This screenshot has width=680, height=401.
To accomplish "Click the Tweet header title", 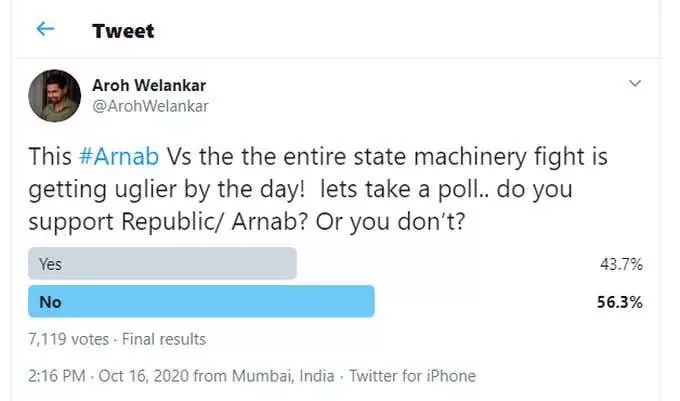I will [x=123, y=31].
